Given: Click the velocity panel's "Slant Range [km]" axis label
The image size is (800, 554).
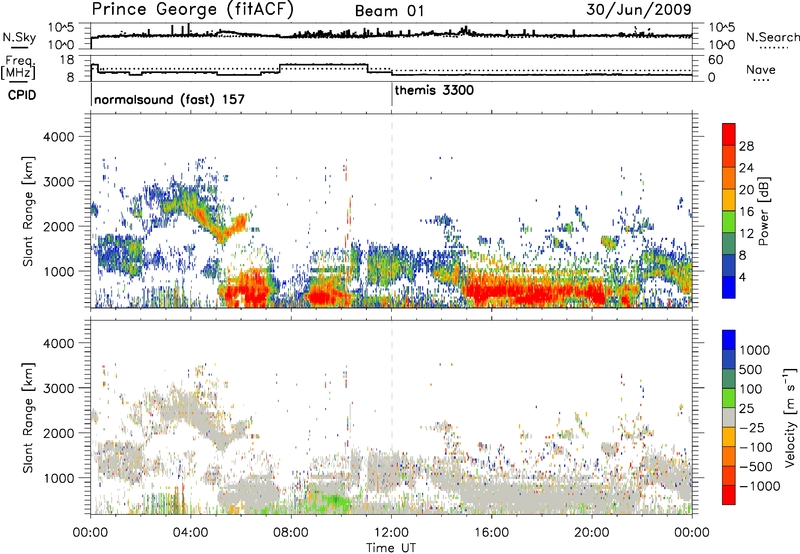Looking at the screenshot, I should 28,417.
